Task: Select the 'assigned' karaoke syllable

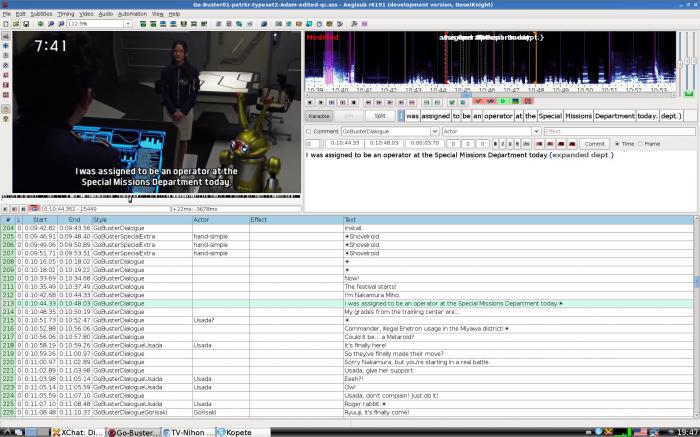Action: (435, 116)
